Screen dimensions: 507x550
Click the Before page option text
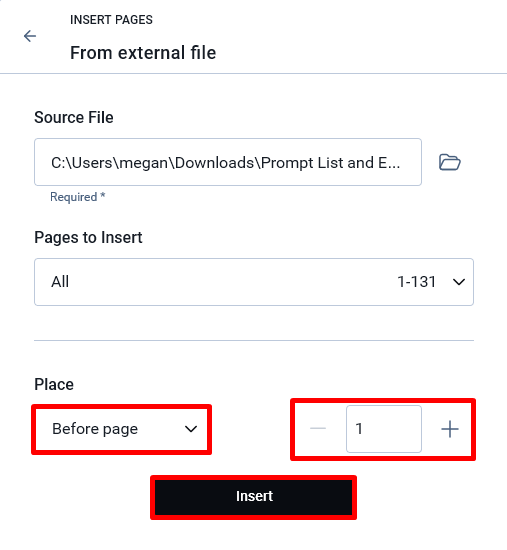95,429
